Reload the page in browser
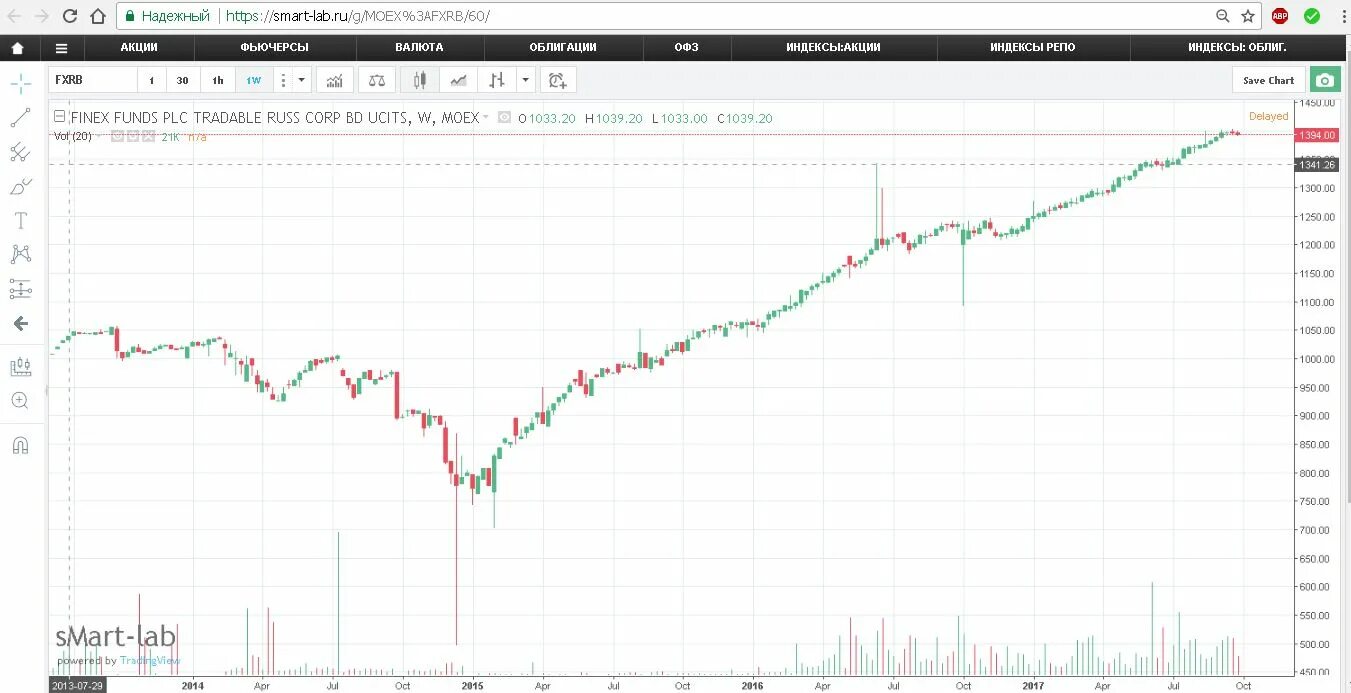Viewport: 1351px width, 693px height. [x=69, y=16]
